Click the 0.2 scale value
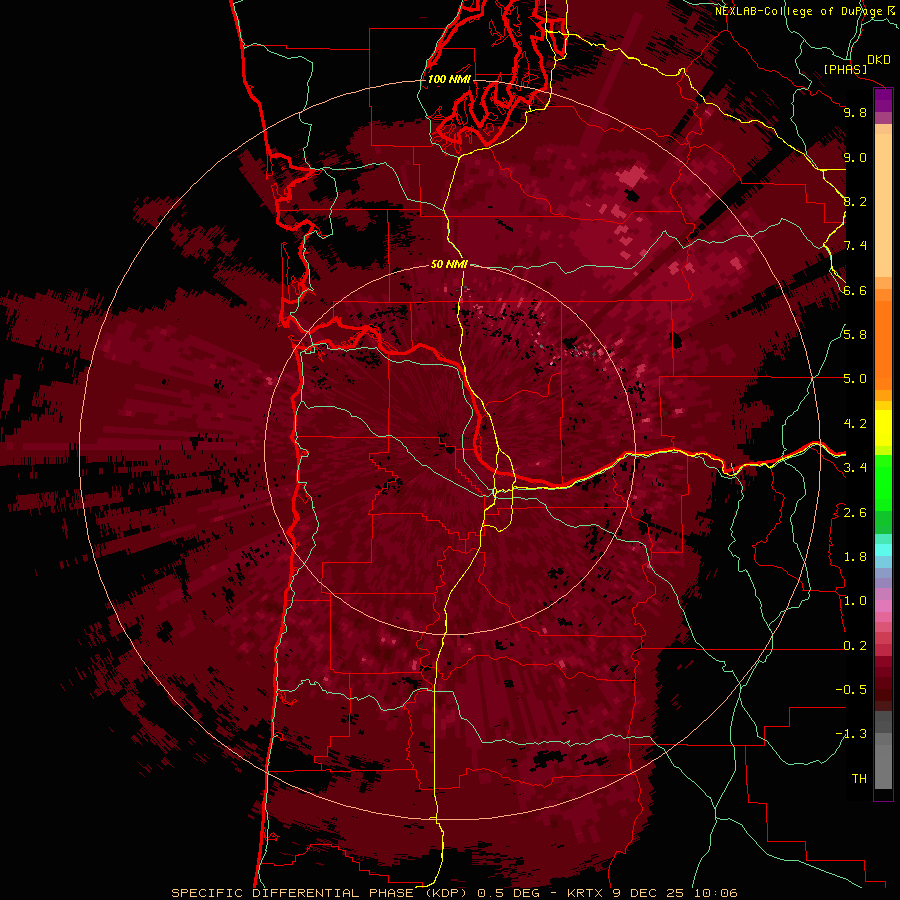The width and height of the screenshot is (900, 900). point(855,646)
